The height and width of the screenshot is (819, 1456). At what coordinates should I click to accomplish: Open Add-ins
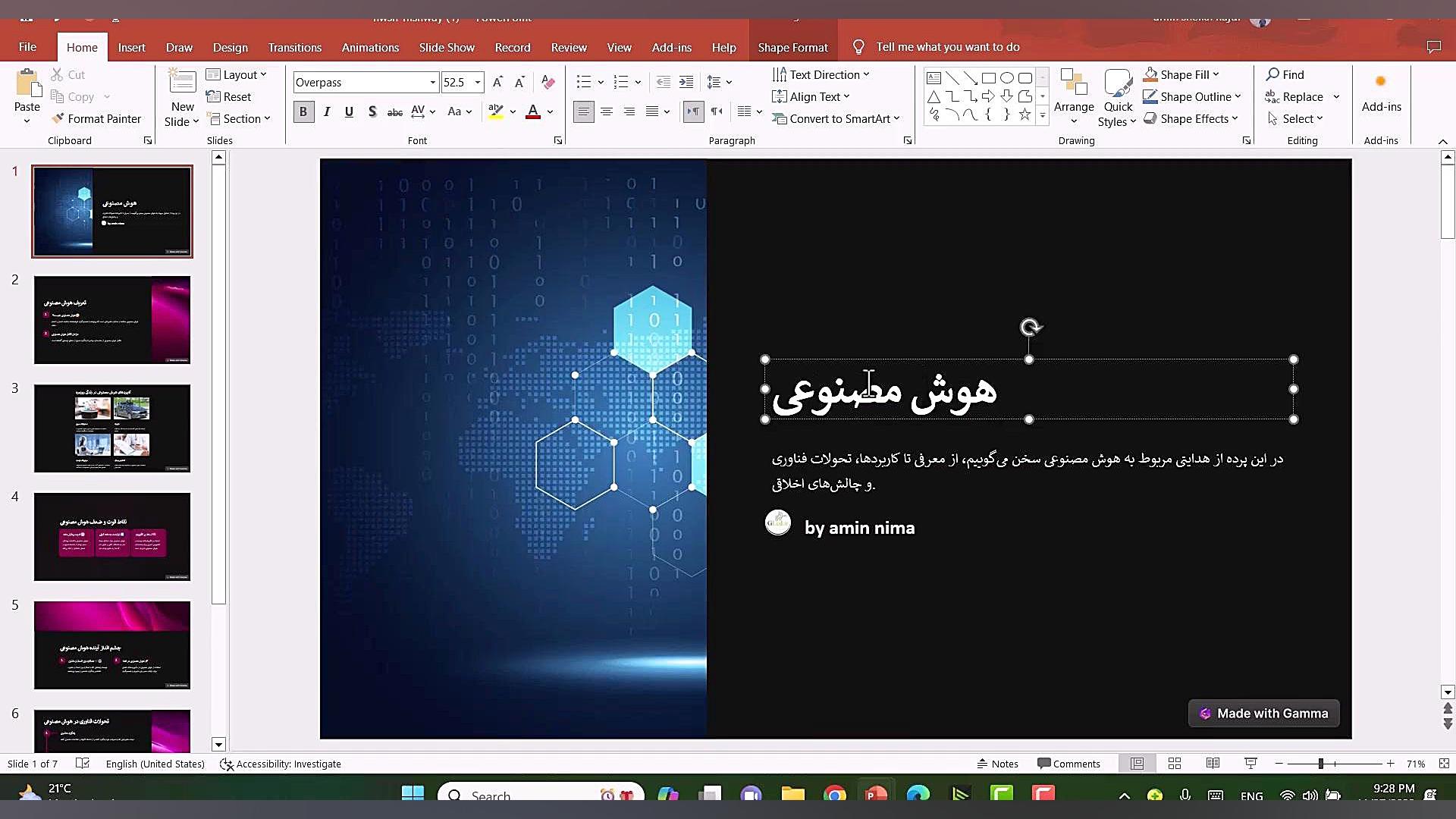pos(1381,93)
